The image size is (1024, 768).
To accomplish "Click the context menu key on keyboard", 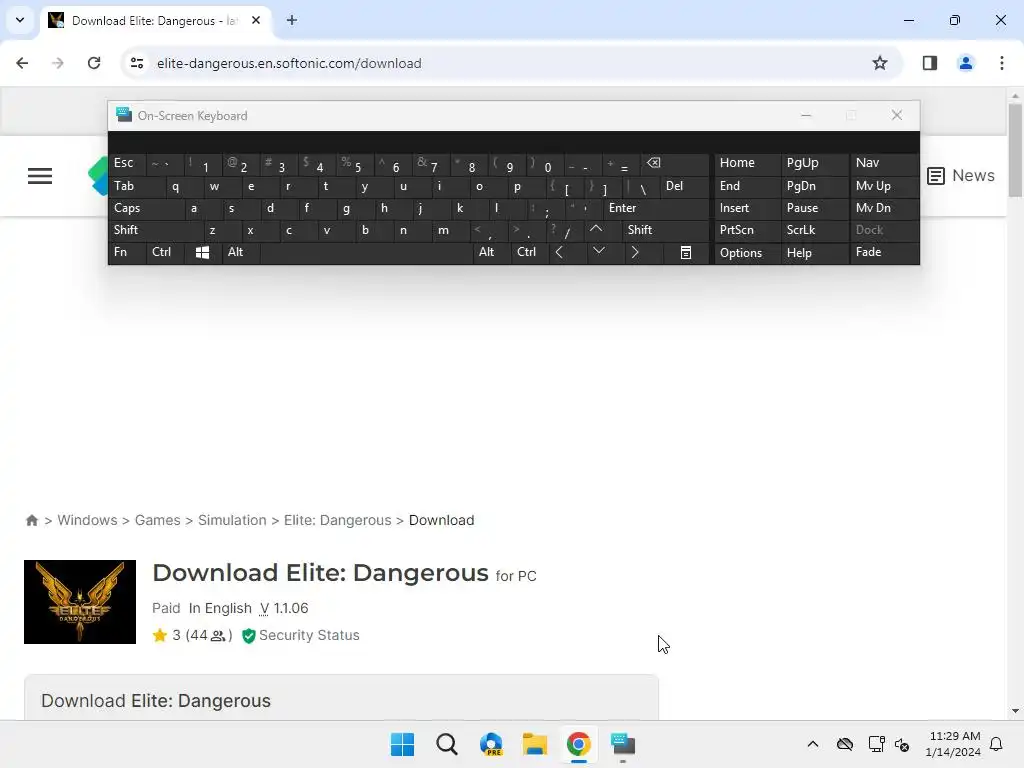I will (x=686, y=253).
